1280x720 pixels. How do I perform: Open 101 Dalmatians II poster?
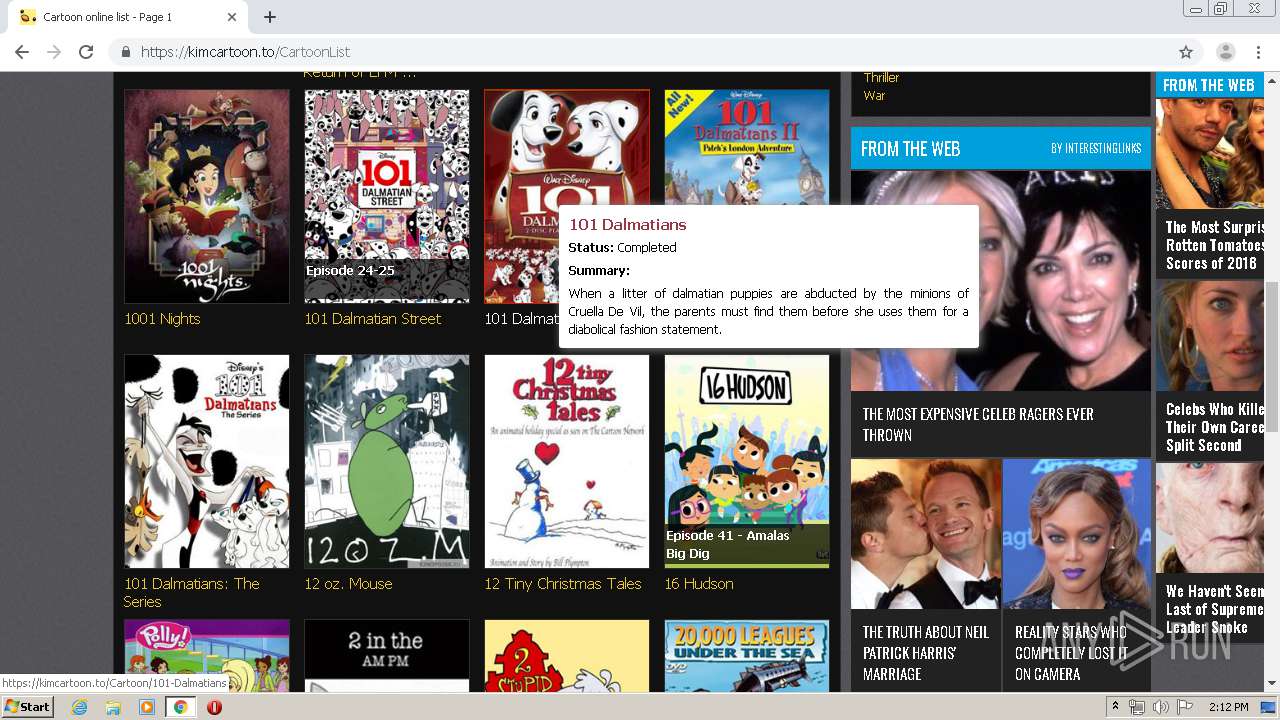coord(747,147)
